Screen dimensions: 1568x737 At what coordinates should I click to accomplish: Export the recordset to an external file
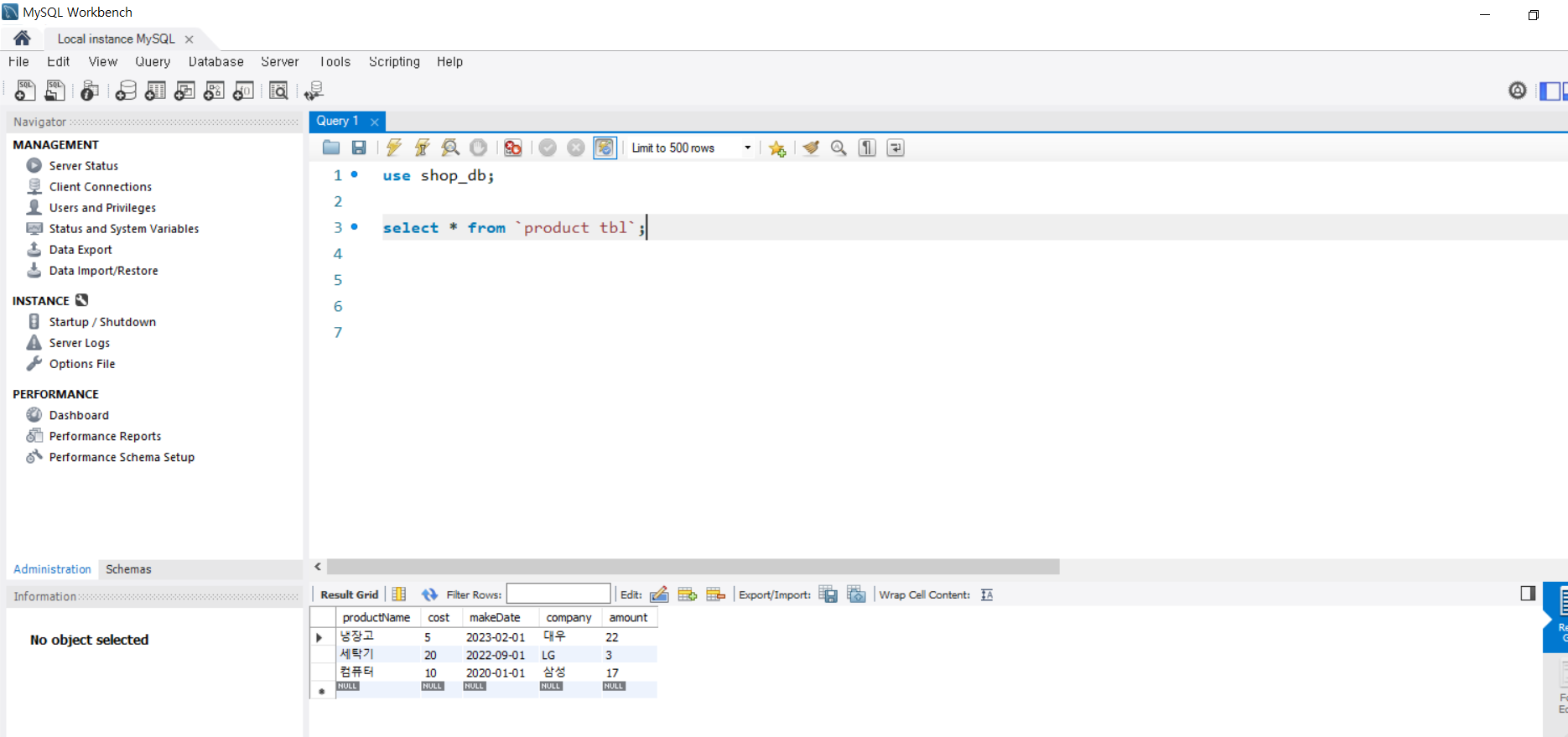pyautogui.click(x=828, y=594)
